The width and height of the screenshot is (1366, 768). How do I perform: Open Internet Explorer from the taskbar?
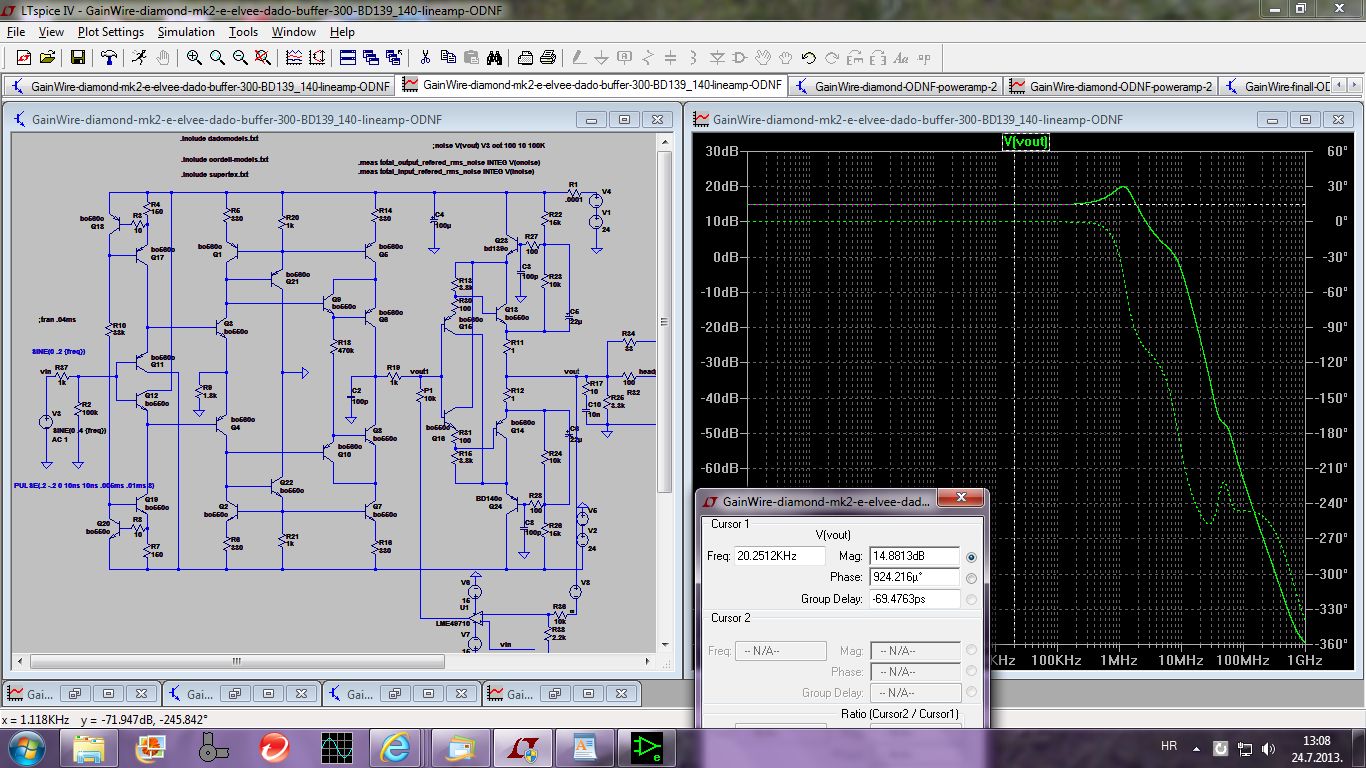click(x=395, y=747)
